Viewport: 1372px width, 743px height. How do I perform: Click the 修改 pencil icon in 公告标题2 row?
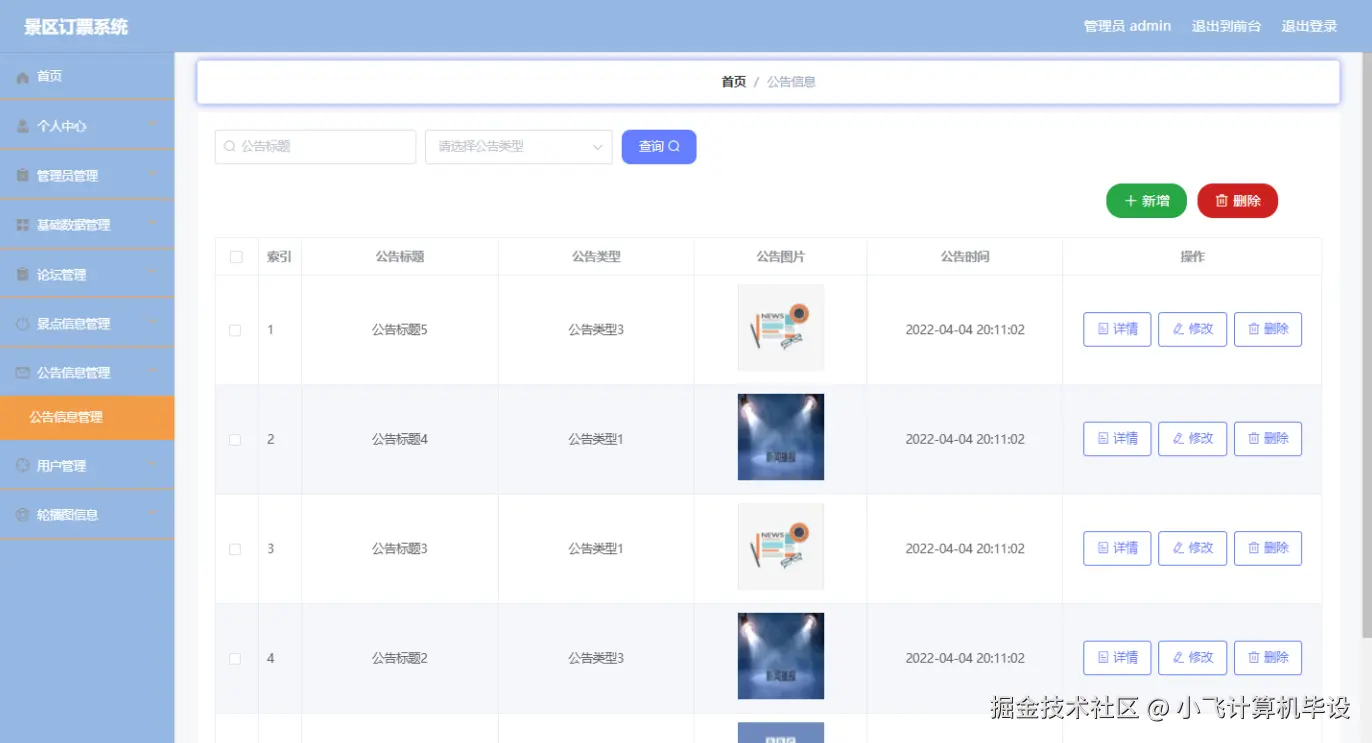pyautogui.click(x=1178, y=657)
